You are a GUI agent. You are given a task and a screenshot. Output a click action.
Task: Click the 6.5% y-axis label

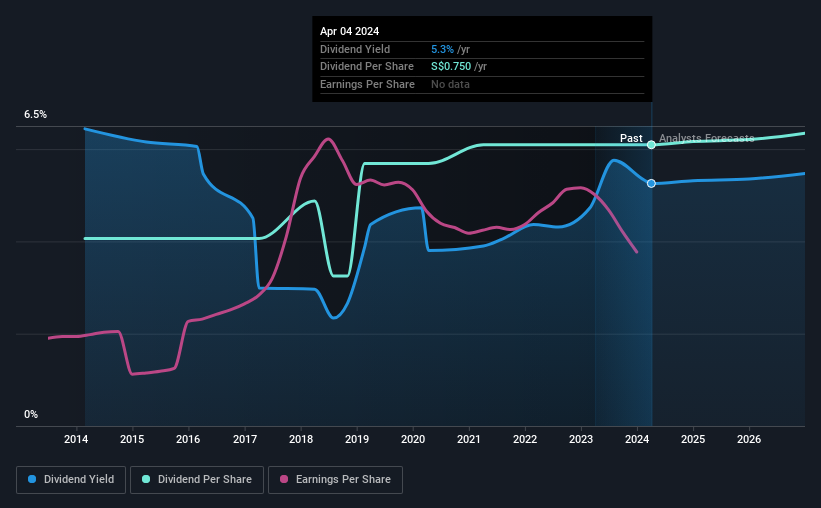(36, 114)
